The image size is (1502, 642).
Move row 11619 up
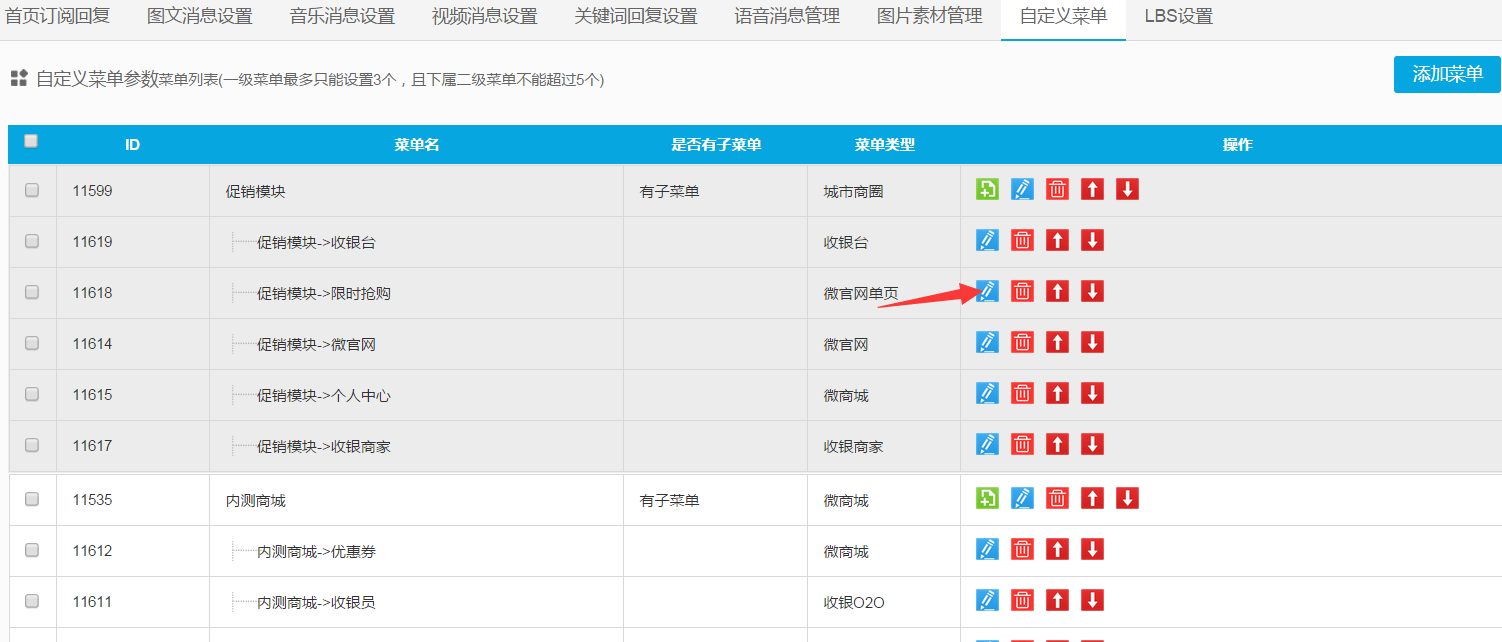click(x=1057, y=240)
